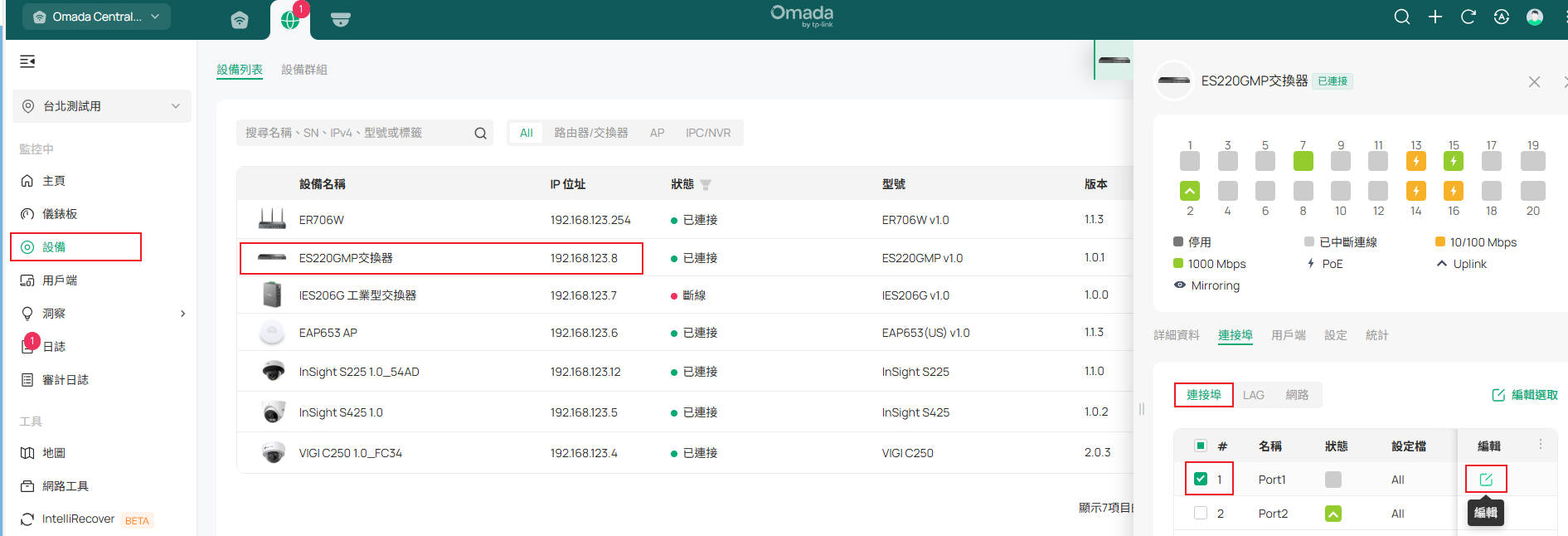Click the EAP653 AP device icon
The width and height of the screenshot is (1568, 536).
tap(272, 333)
